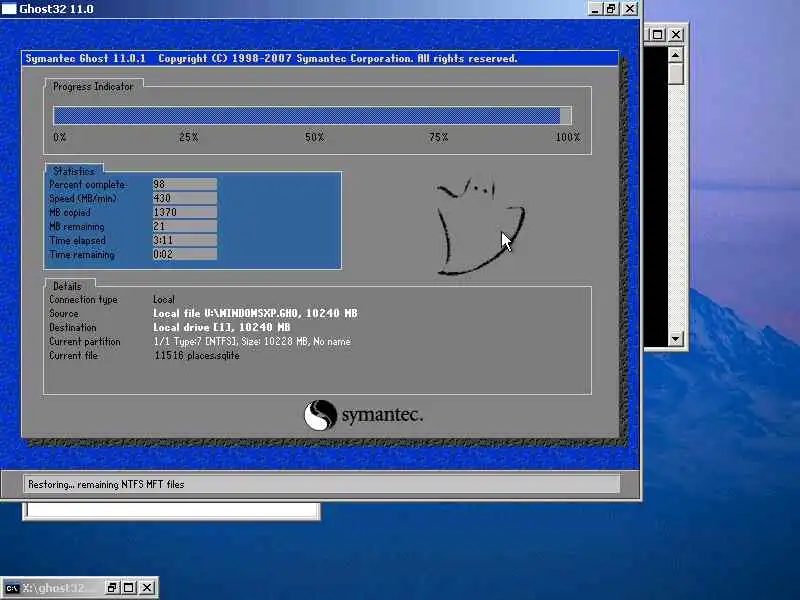
Task: Click the progress indicator bar
Action: (312, 116)
